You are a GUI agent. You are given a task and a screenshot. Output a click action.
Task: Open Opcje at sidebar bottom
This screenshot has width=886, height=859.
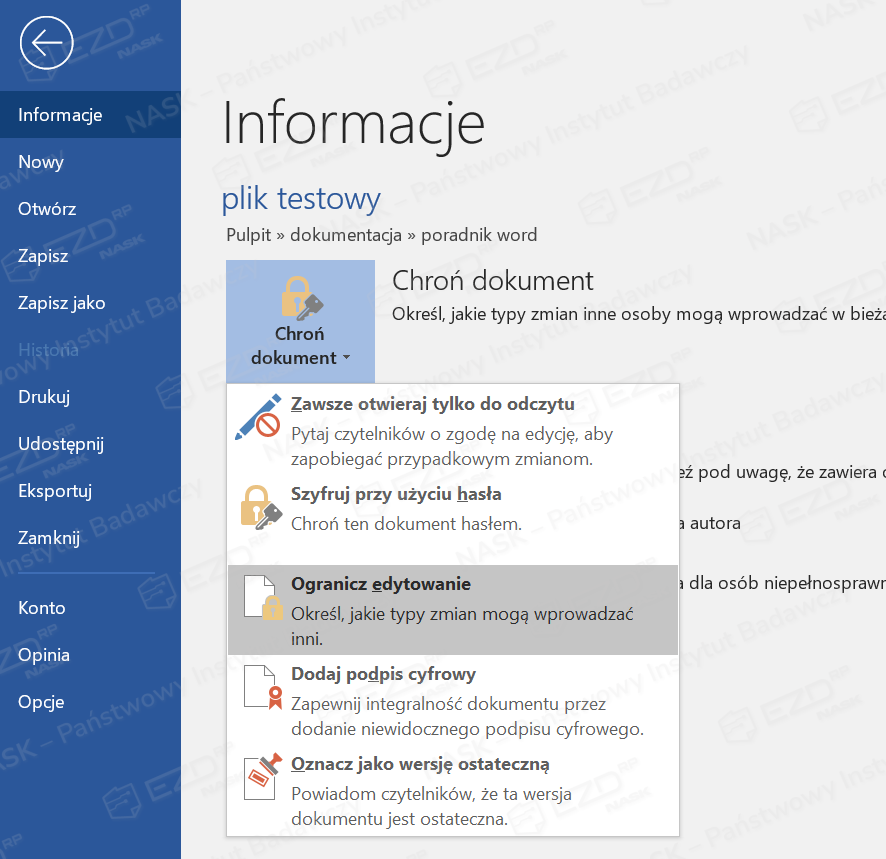41,702
